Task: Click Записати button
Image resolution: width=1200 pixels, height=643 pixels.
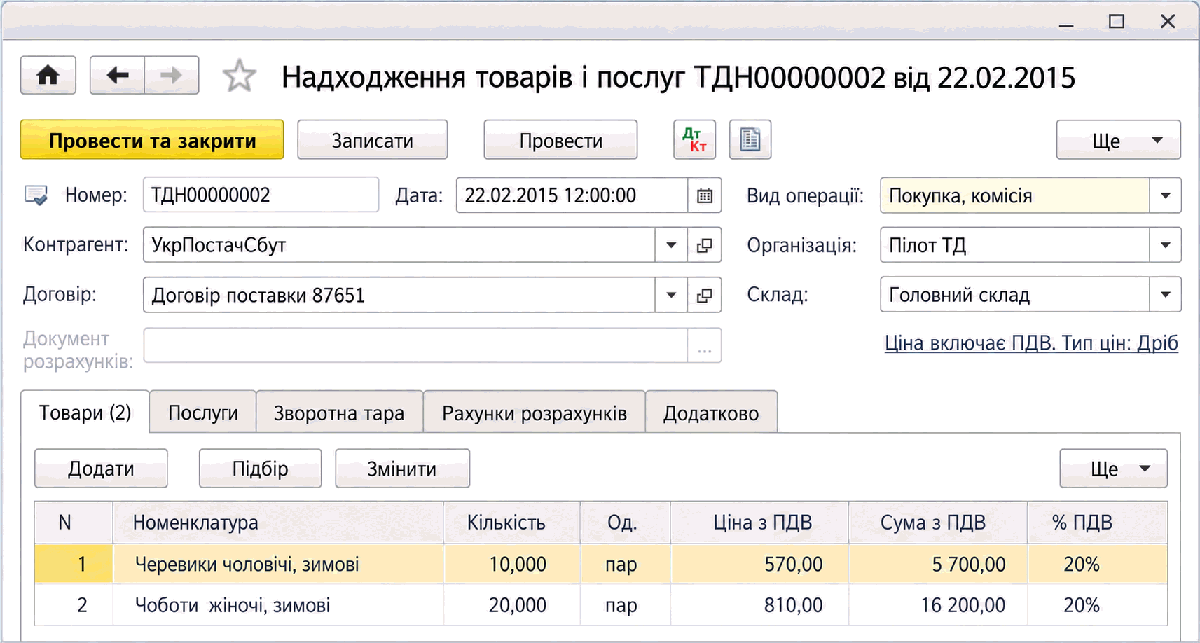Action: (x=372, y=141)
